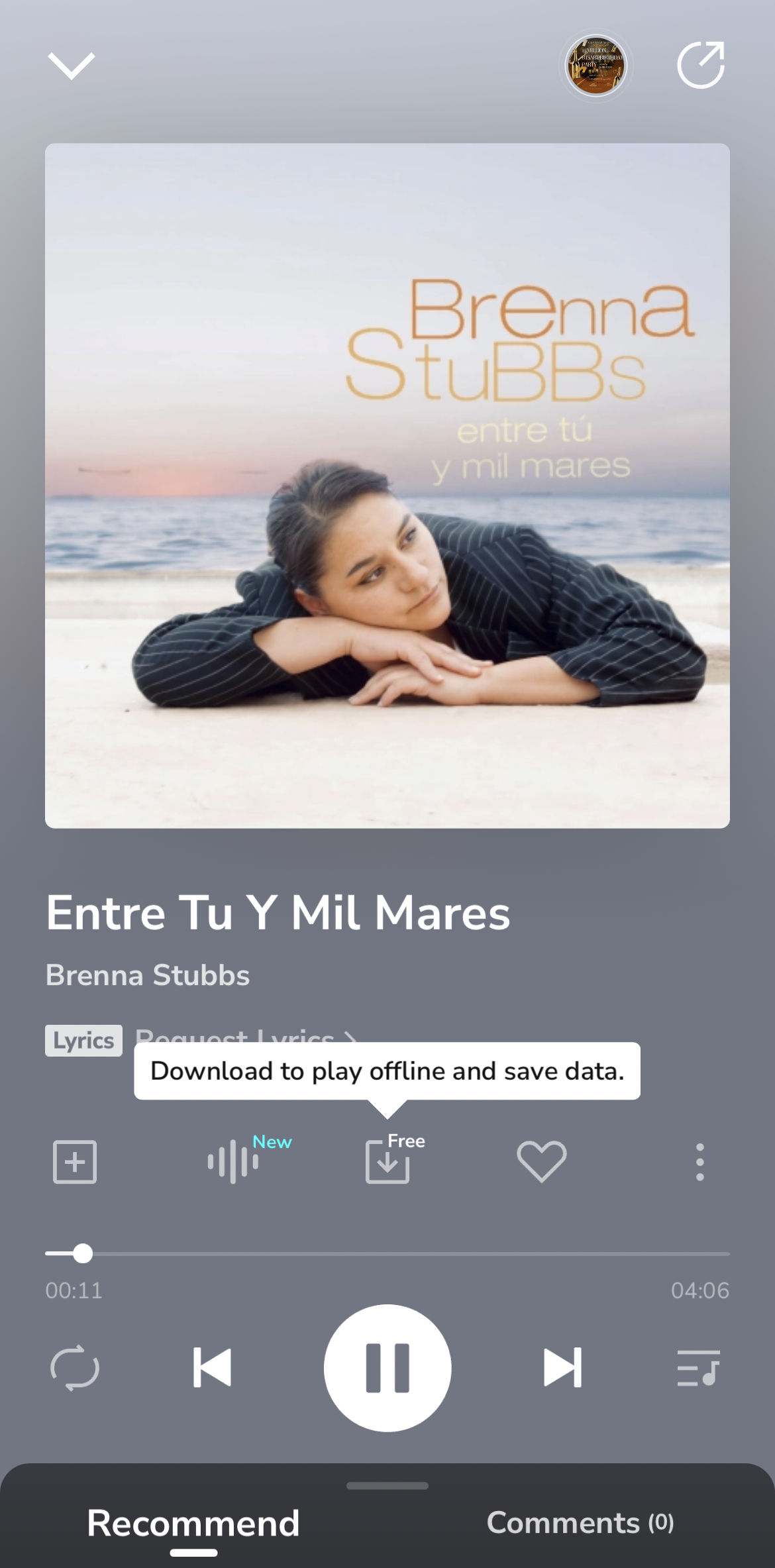Open Request Lyrics chevron link
This screenshot has width=775, height=1568.
246,1035
